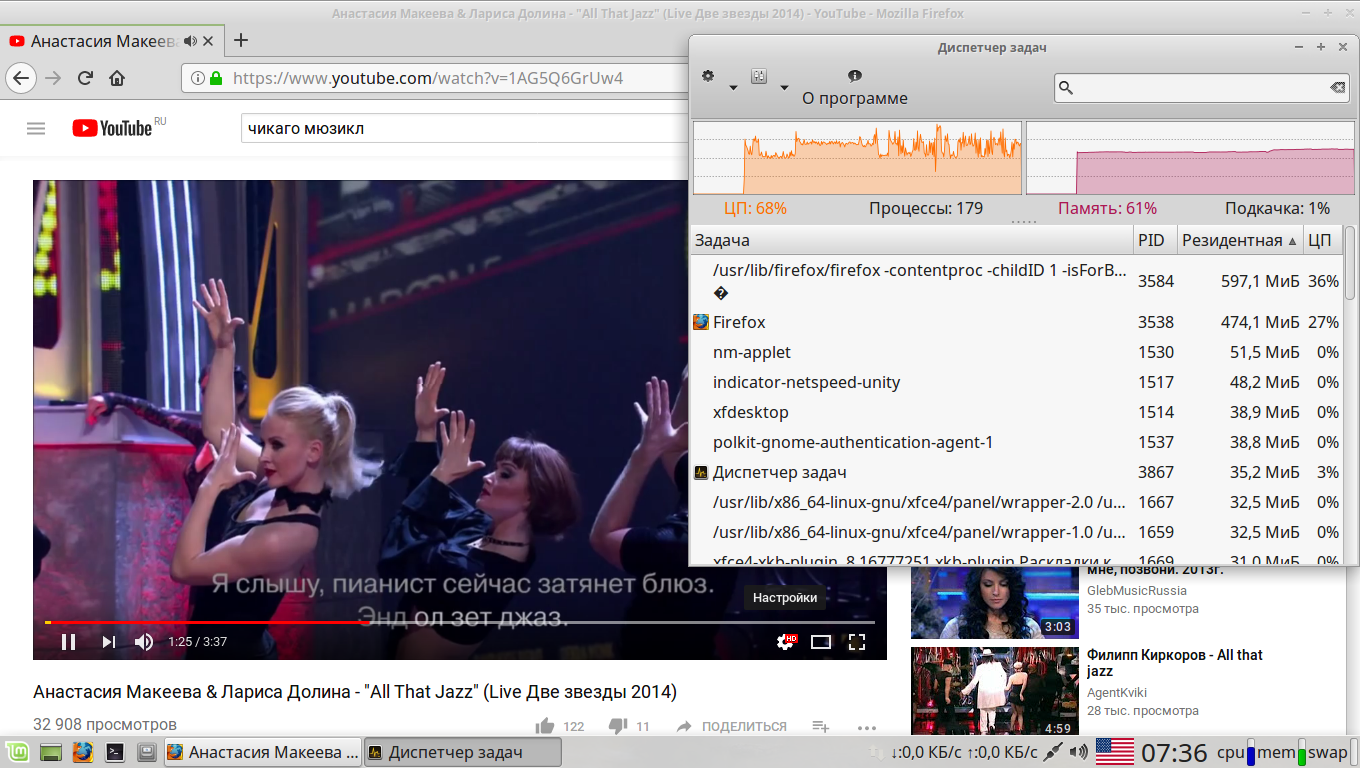This screenshot has width=1360, height=768.
Task: Go back in Firefox
Action: pos(21,78)
